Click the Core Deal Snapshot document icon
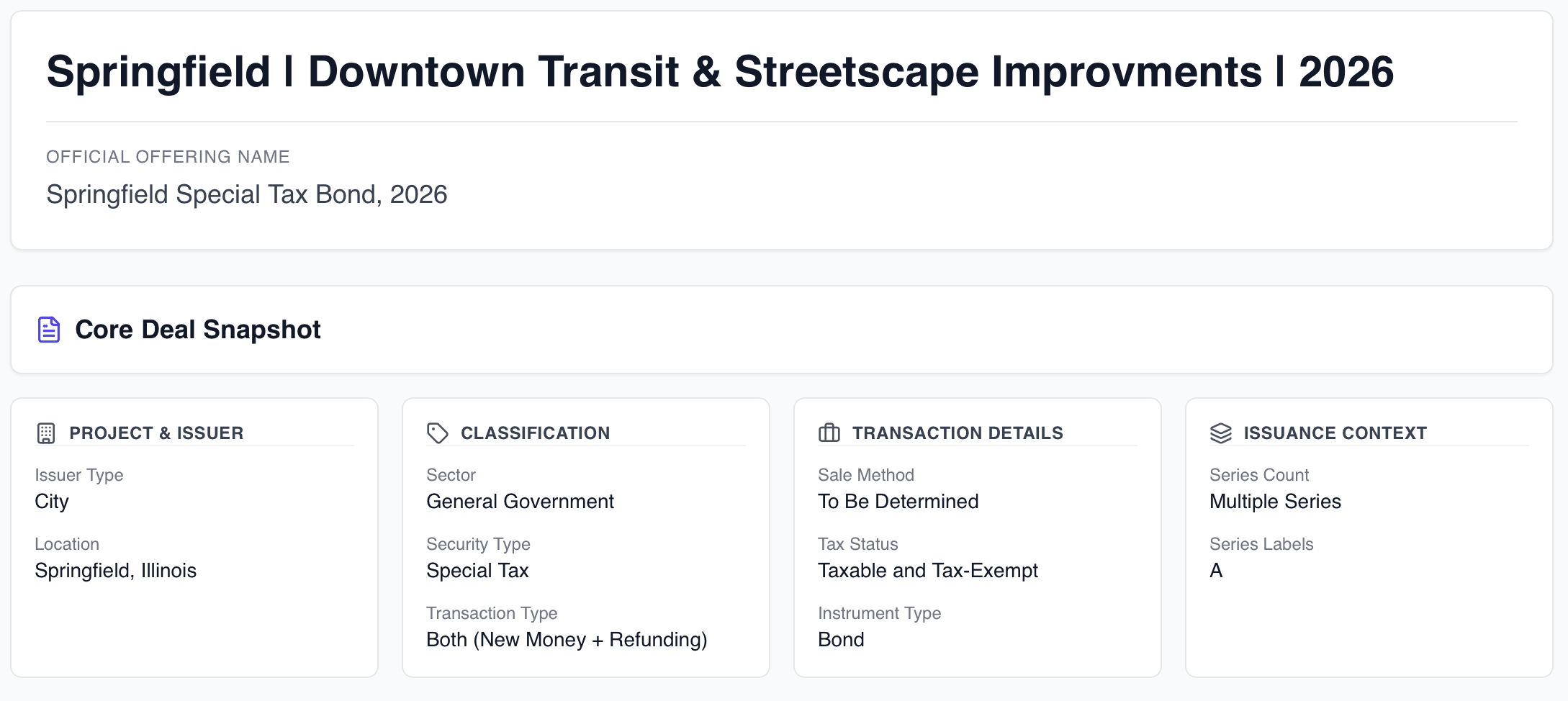The width and height of the screenshot is (1568, 701). [48, 330]
